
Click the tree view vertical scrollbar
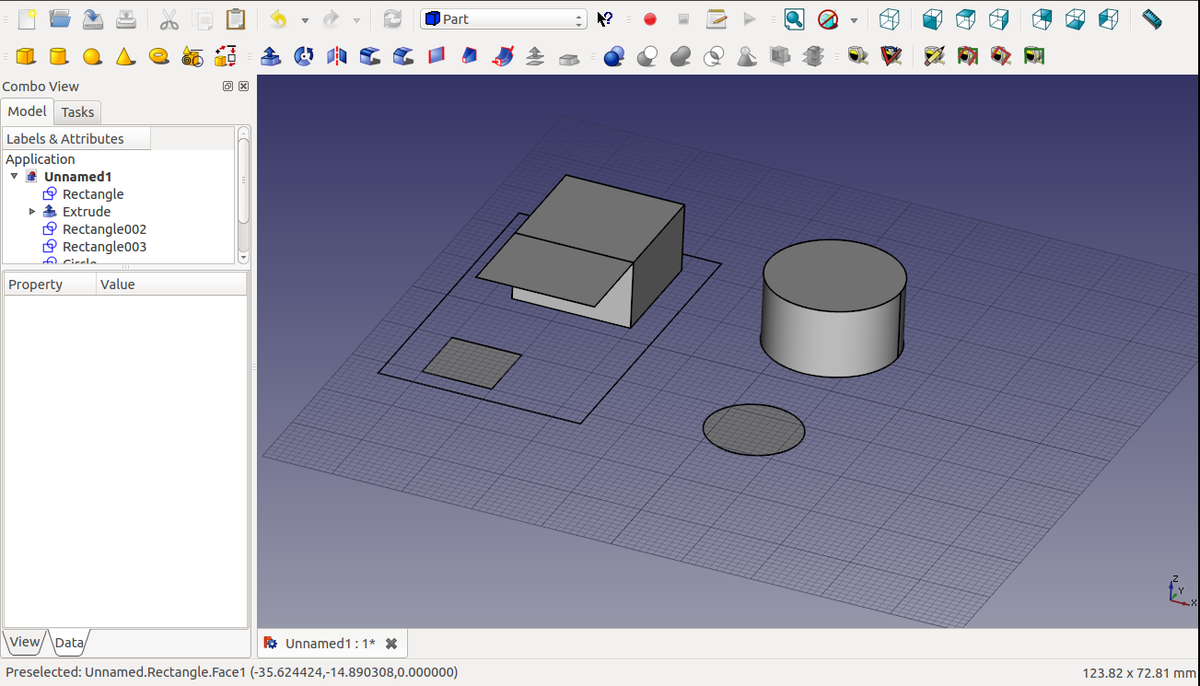click(x=243, y=180)
